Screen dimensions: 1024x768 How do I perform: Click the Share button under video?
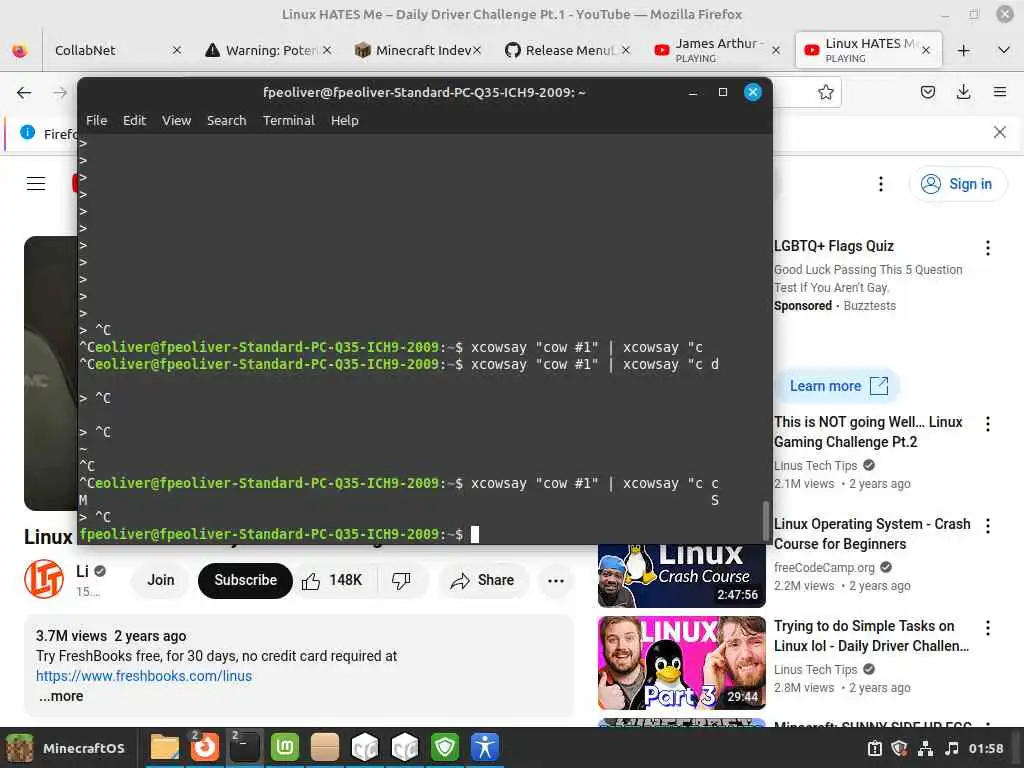[x=483, y=580]
